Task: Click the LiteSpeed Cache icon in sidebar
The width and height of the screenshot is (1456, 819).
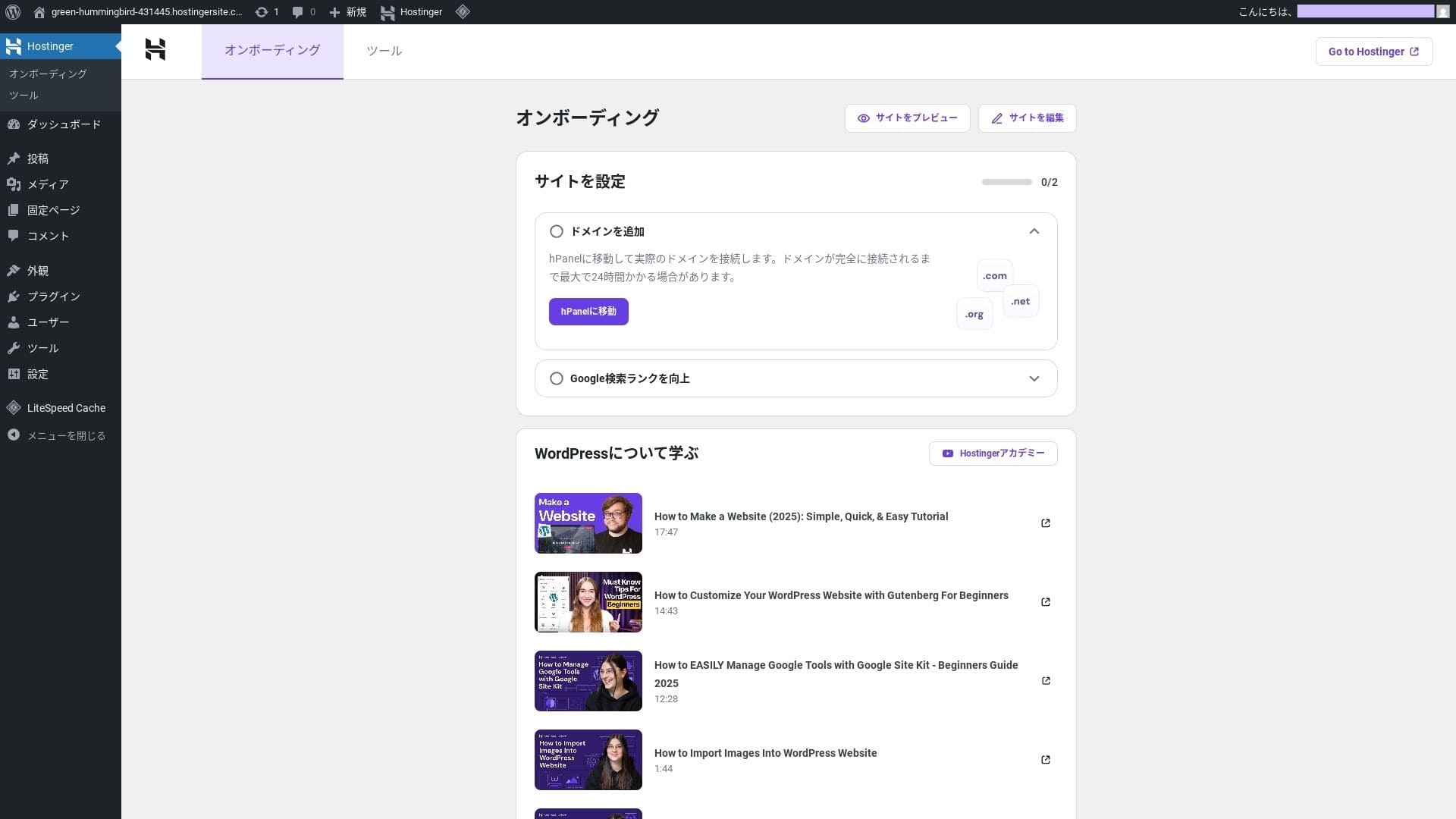Action: click(14, 408)
